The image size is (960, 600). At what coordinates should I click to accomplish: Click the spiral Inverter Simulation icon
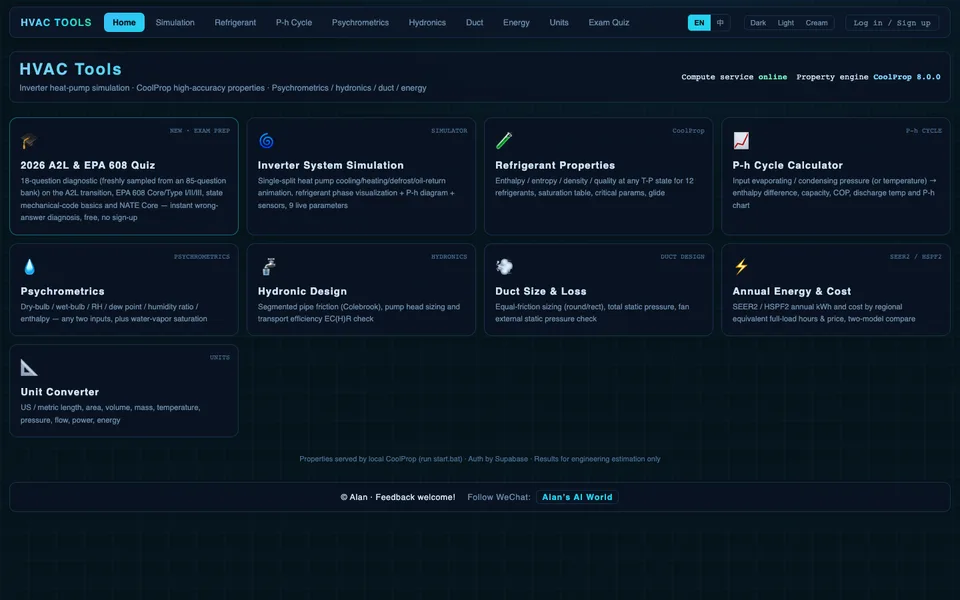click(x=266, y=141)
